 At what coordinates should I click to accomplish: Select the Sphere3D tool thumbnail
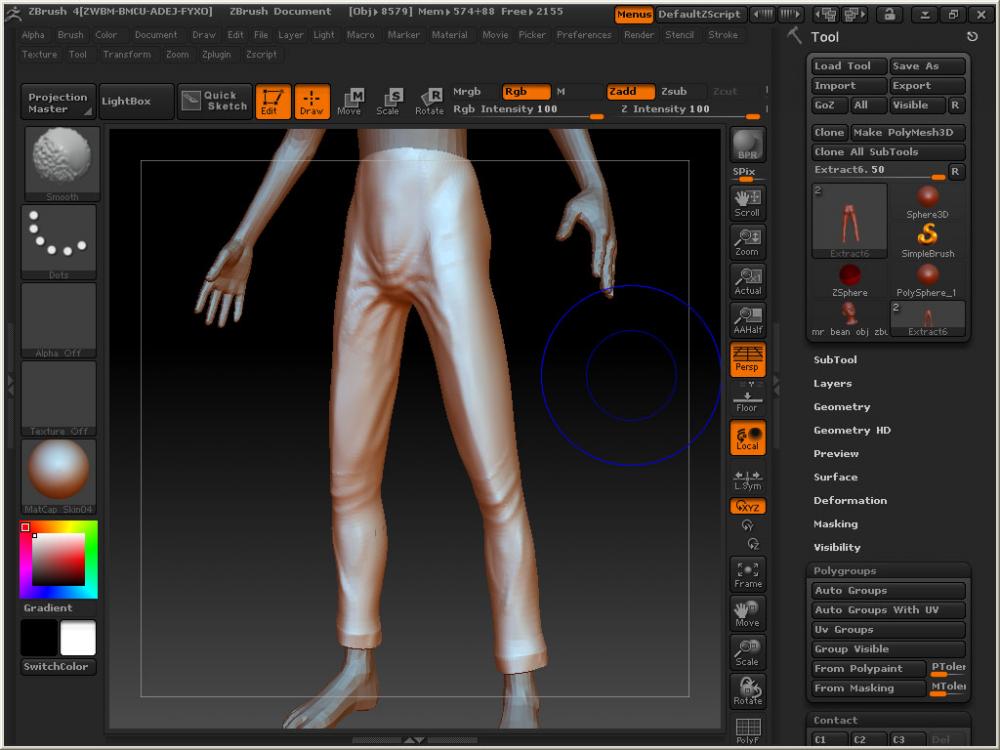point(927,200)
